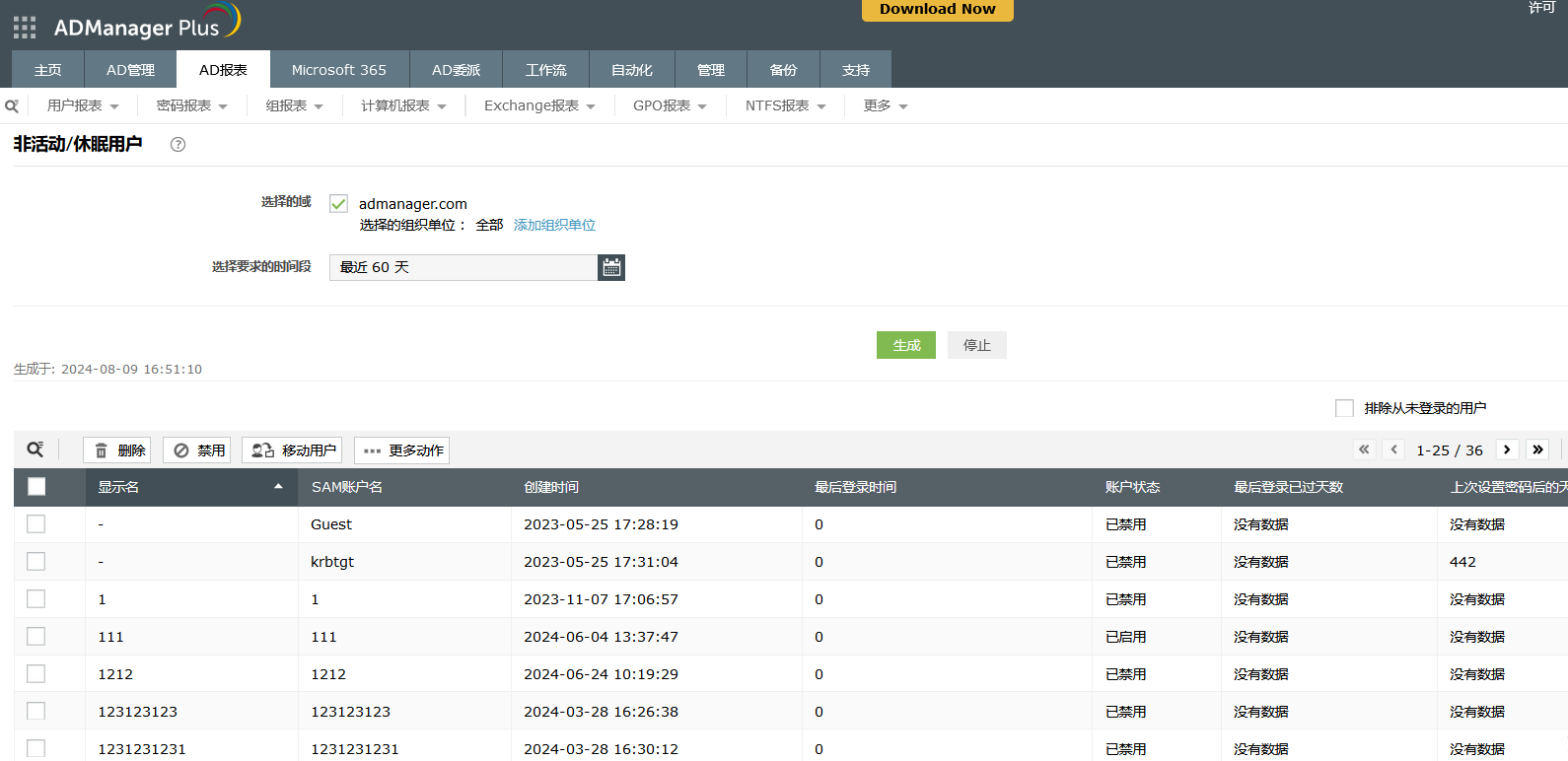Expand the 用户报表 dropdown menu
The height and width of the screenshot is (761, 1568).
click(x=83, y=105)
